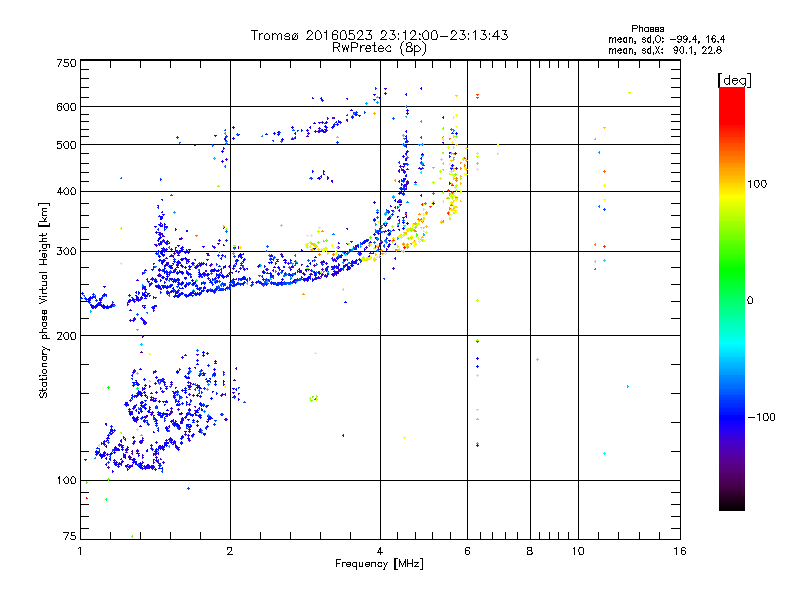Viewport: 800px width, 600px height.
Task: Click the y-axis tick label '500'
Action: point(66,145)
